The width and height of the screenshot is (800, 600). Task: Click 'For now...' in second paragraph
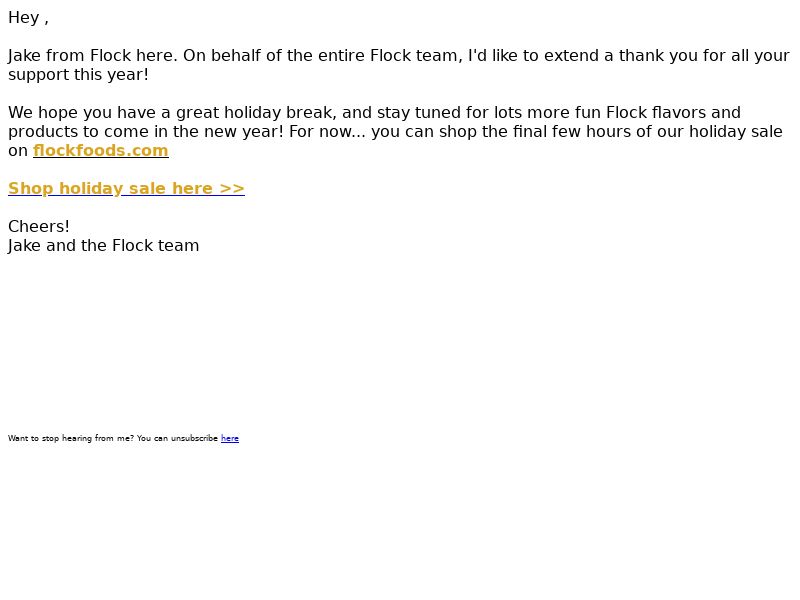pyautogui.click(x=327, y=132)
